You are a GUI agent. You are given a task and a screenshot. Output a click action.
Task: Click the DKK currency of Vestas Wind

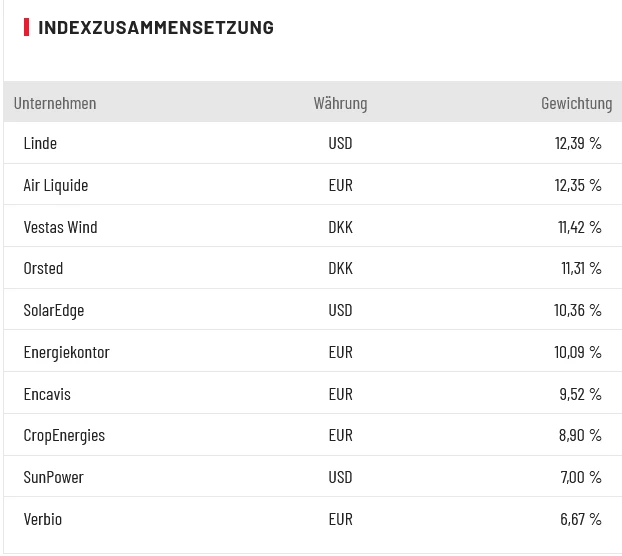[x=340, y=227]
